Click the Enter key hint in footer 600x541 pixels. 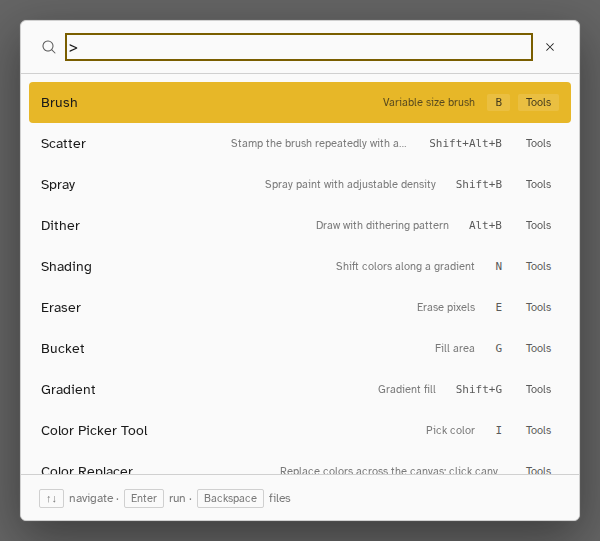pos(144,498)
